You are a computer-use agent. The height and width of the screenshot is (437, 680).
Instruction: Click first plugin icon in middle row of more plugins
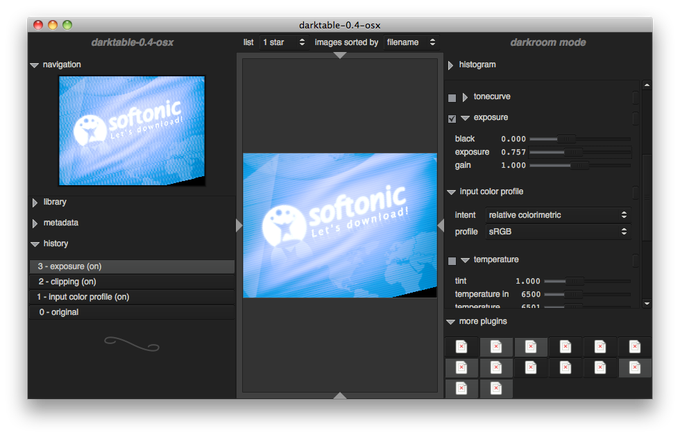pos(461,368)
